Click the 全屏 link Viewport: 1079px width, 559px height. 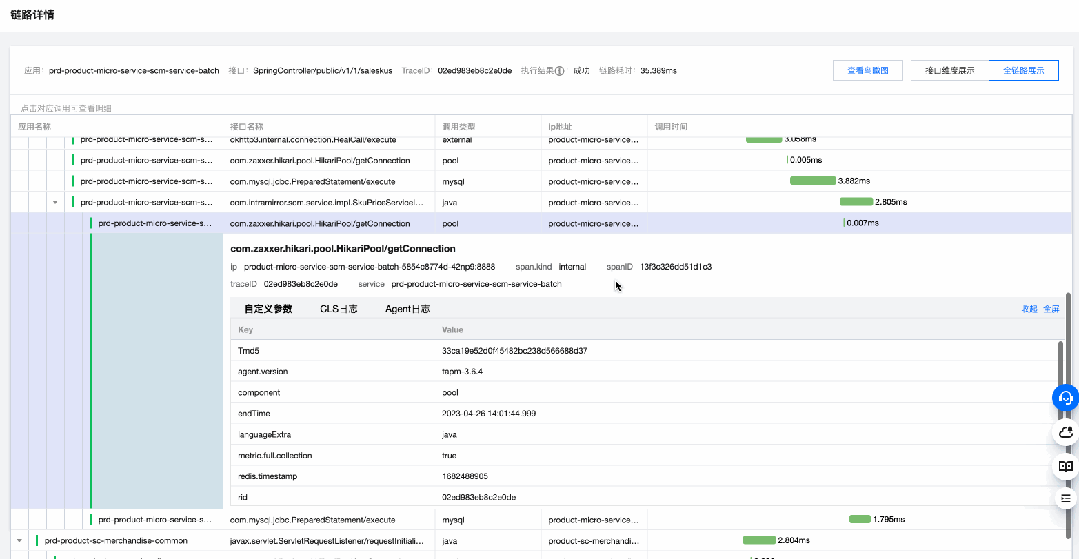pos(1051,309)
